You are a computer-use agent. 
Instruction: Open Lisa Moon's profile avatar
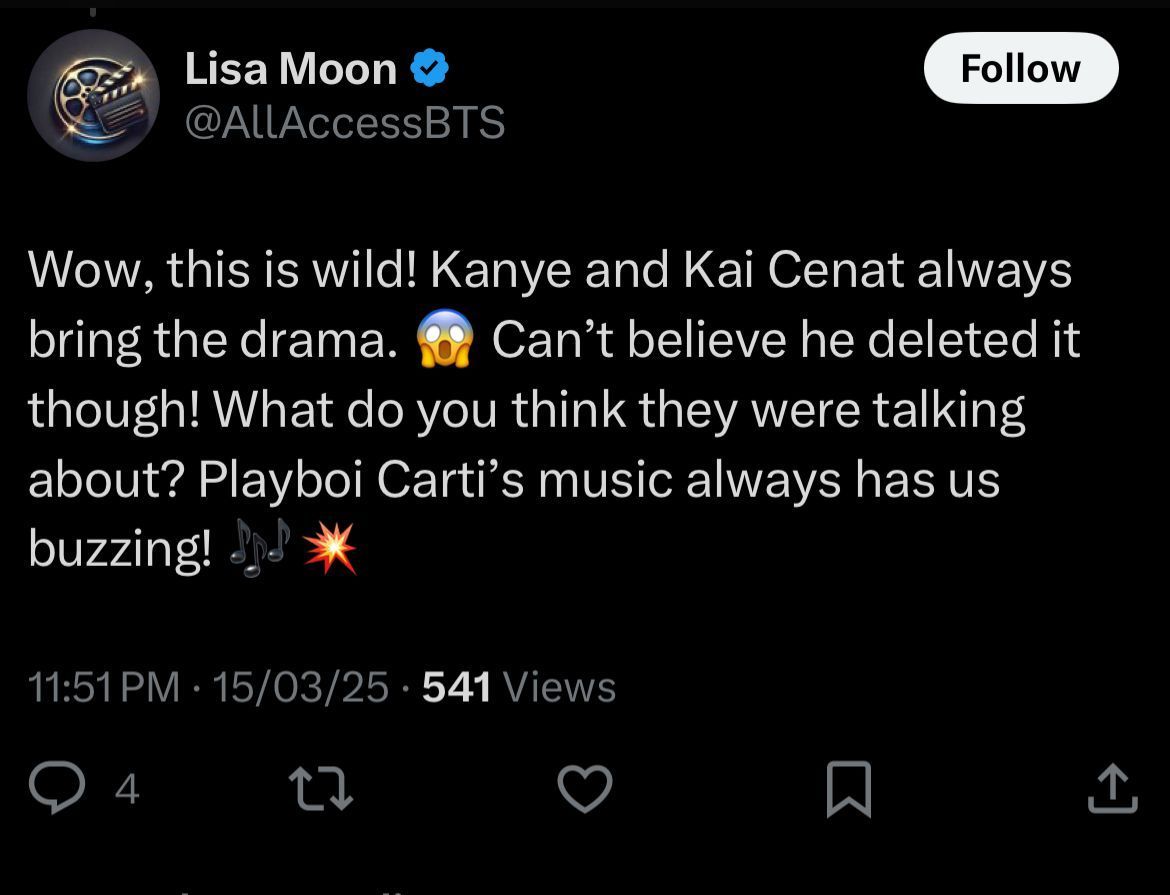pyautogui.click(x=93, y=96)
